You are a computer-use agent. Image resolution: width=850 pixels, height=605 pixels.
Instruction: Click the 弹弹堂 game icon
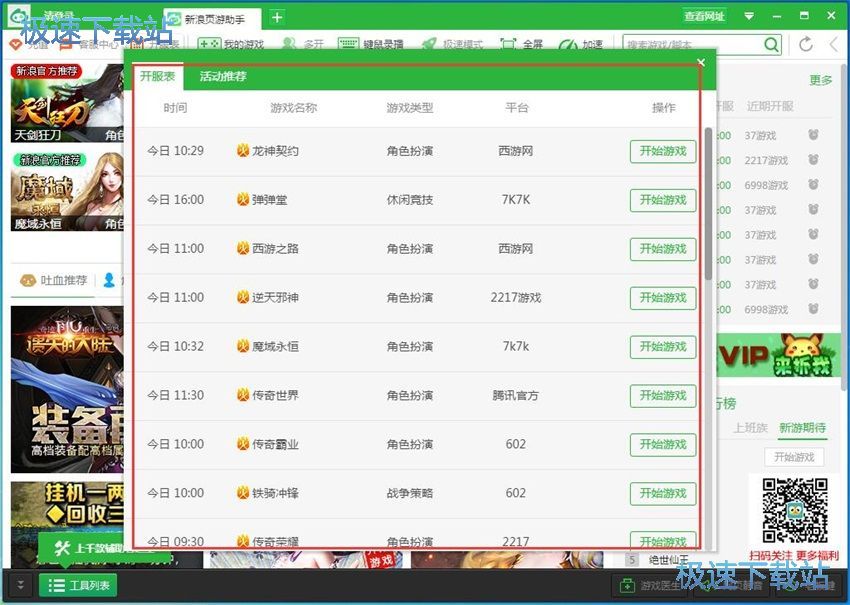243,199
